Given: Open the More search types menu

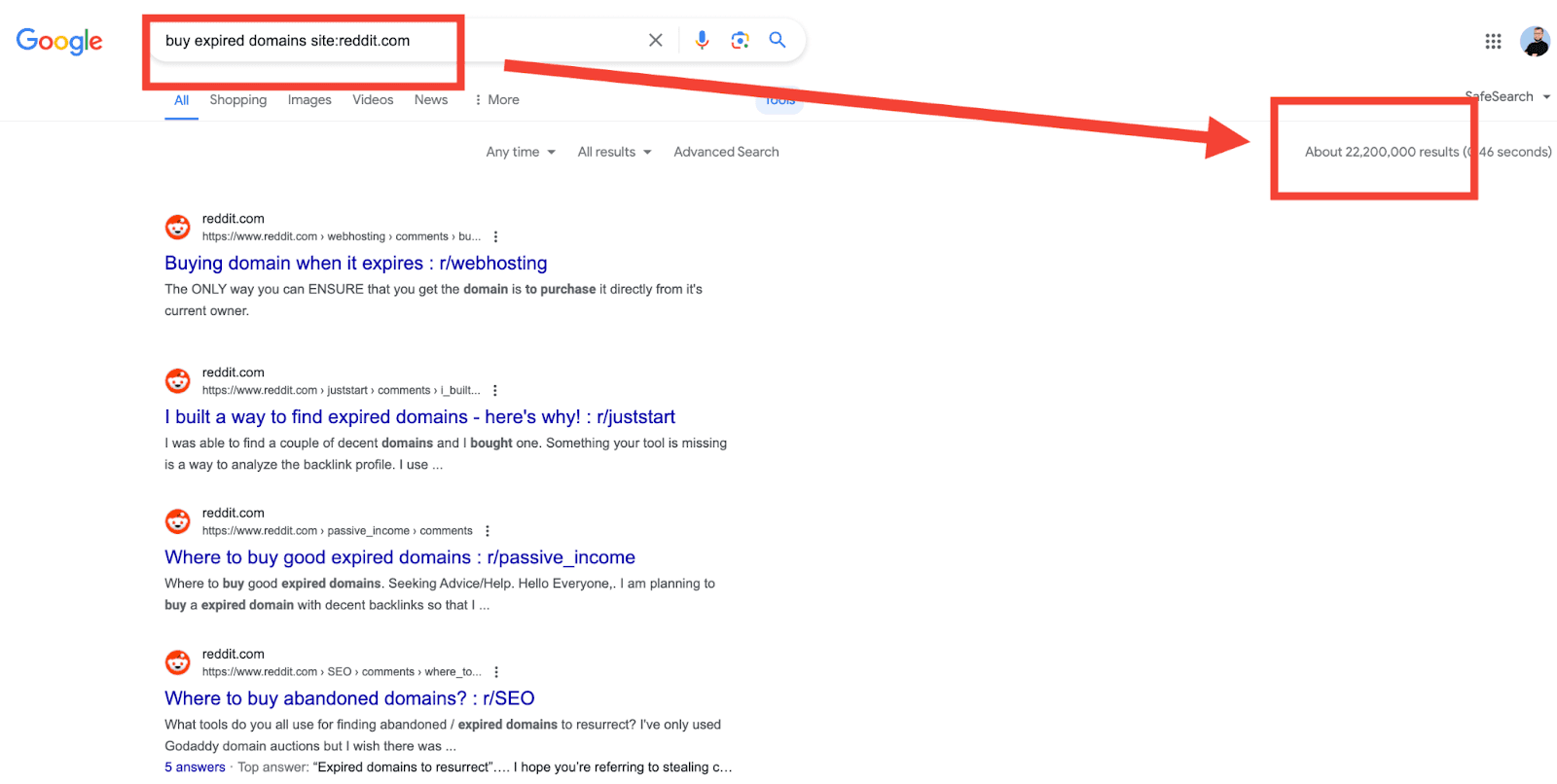Looking at the screenshot, I should coord(496,100).
